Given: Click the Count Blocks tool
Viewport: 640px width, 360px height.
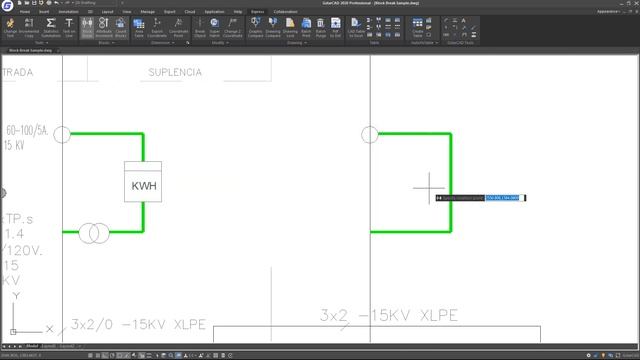Looking at the screenshot, I should 120,28.
